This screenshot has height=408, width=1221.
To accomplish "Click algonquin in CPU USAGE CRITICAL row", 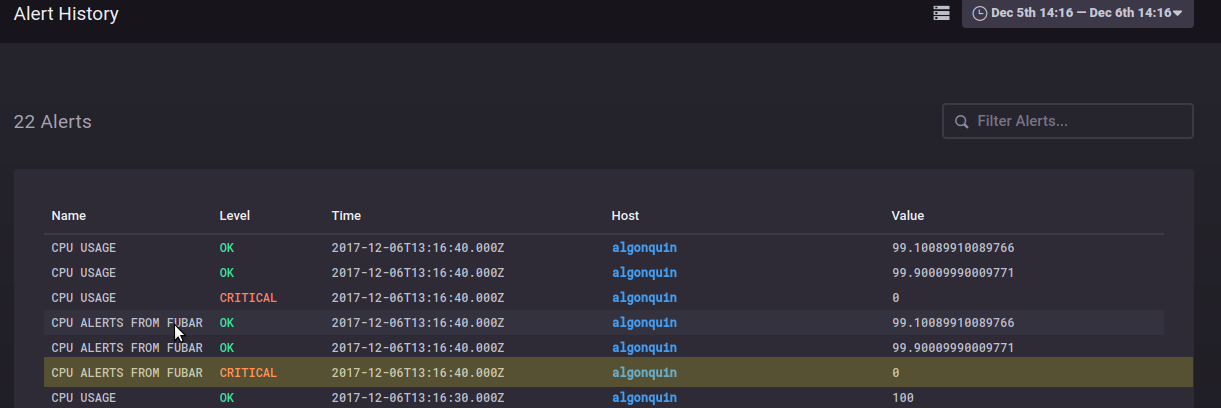I will pos(644,297).
